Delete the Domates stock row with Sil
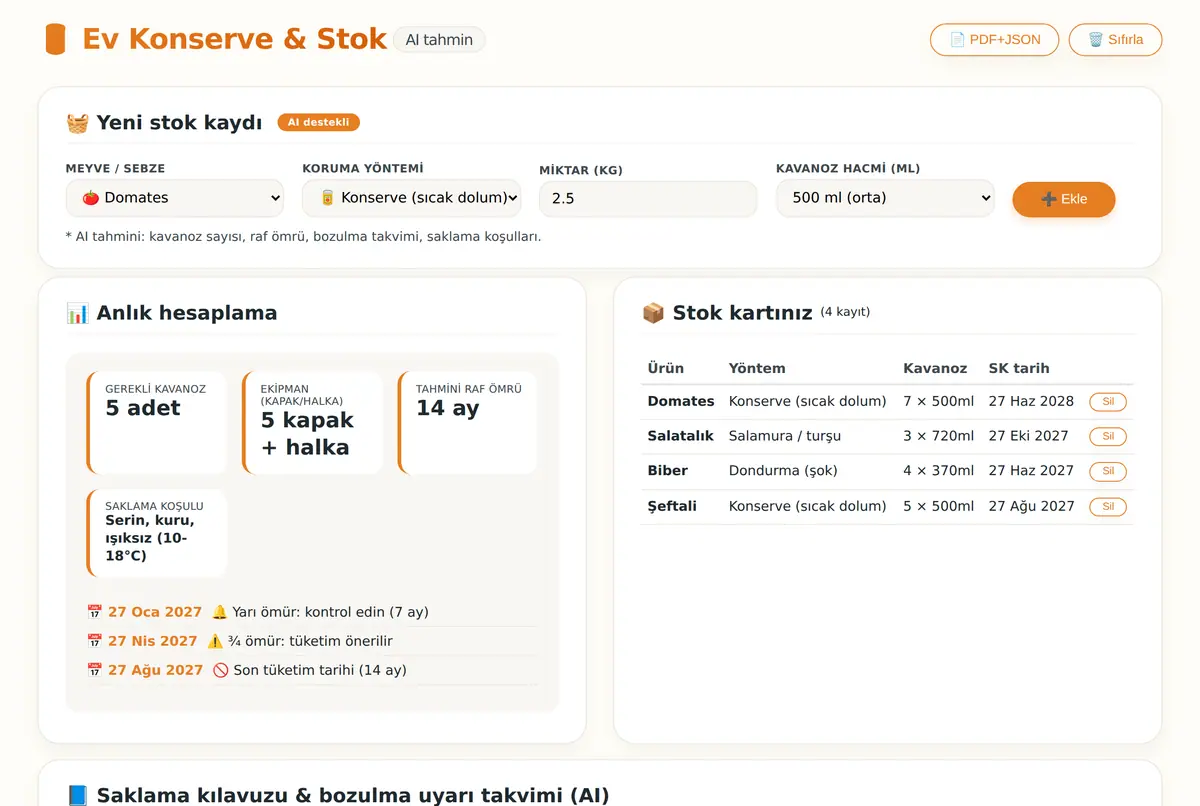1200x806 pixels. click(x=1108, y=402)
